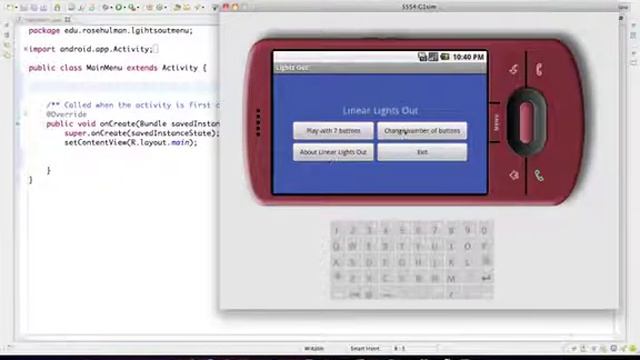Click the '10:40 PM' clock in Android status bar
640x360 pixels.
pyautogui.click(x=468, y=57)
